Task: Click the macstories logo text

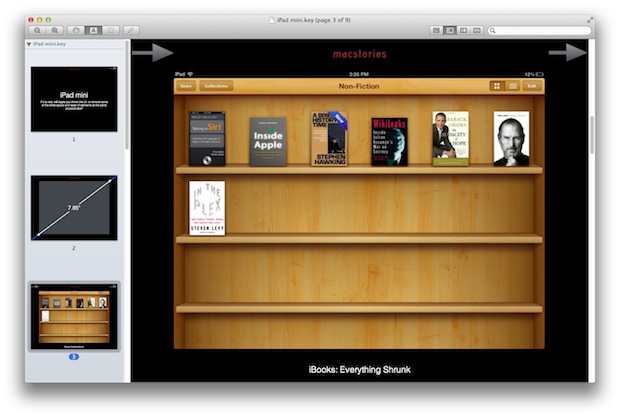Action: click(359, 54)
